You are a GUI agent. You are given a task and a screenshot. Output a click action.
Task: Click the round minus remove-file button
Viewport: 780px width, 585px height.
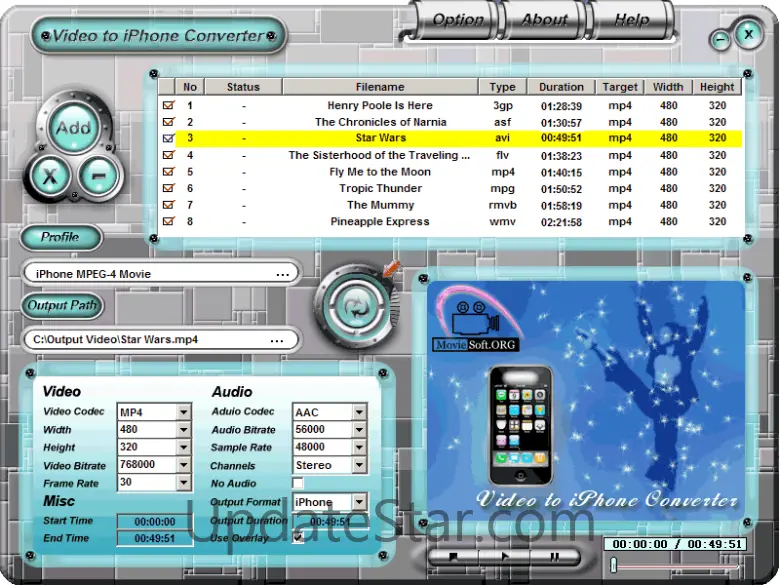tap(99, 175)
